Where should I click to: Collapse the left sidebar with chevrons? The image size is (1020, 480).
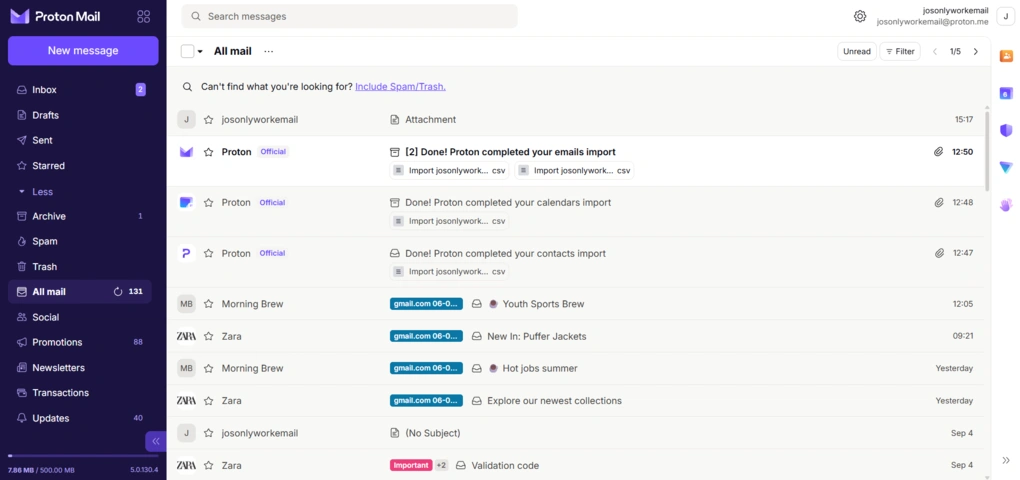pos(155,441)
